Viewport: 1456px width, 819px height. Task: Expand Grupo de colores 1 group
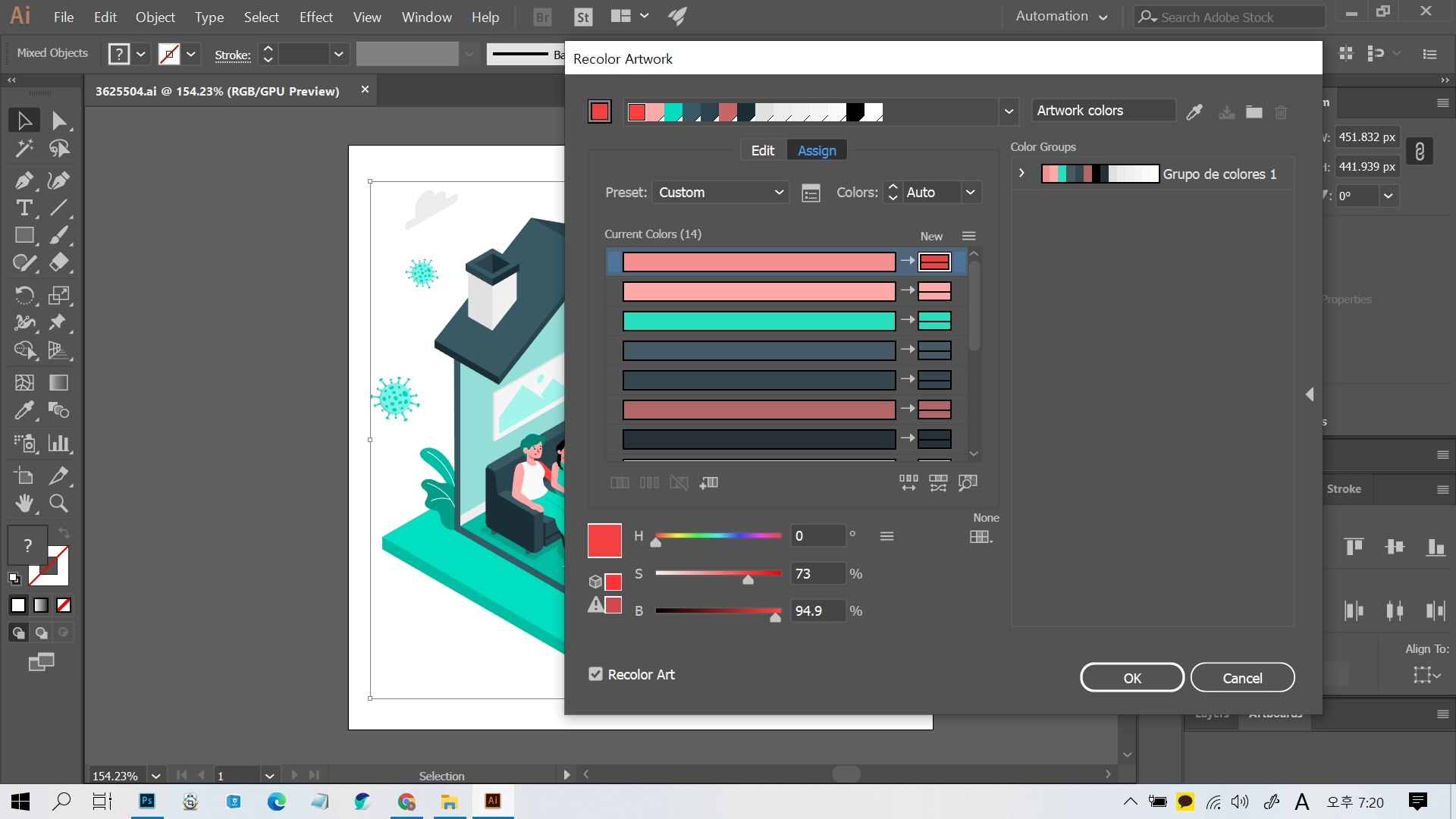pyautogui.click(x=1021, y=174)
